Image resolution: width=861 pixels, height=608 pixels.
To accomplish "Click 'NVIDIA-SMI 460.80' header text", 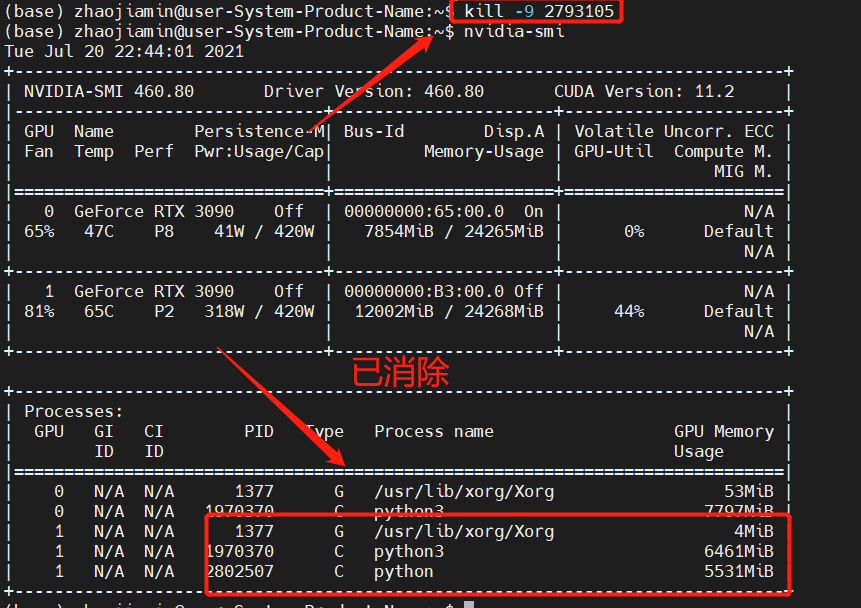I will 109,91.
